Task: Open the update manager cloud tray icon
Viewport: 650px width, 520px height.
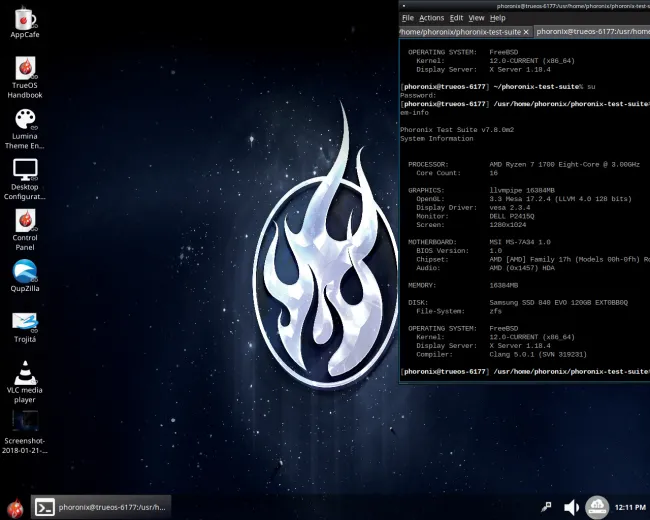Action: tap(597, 507)
